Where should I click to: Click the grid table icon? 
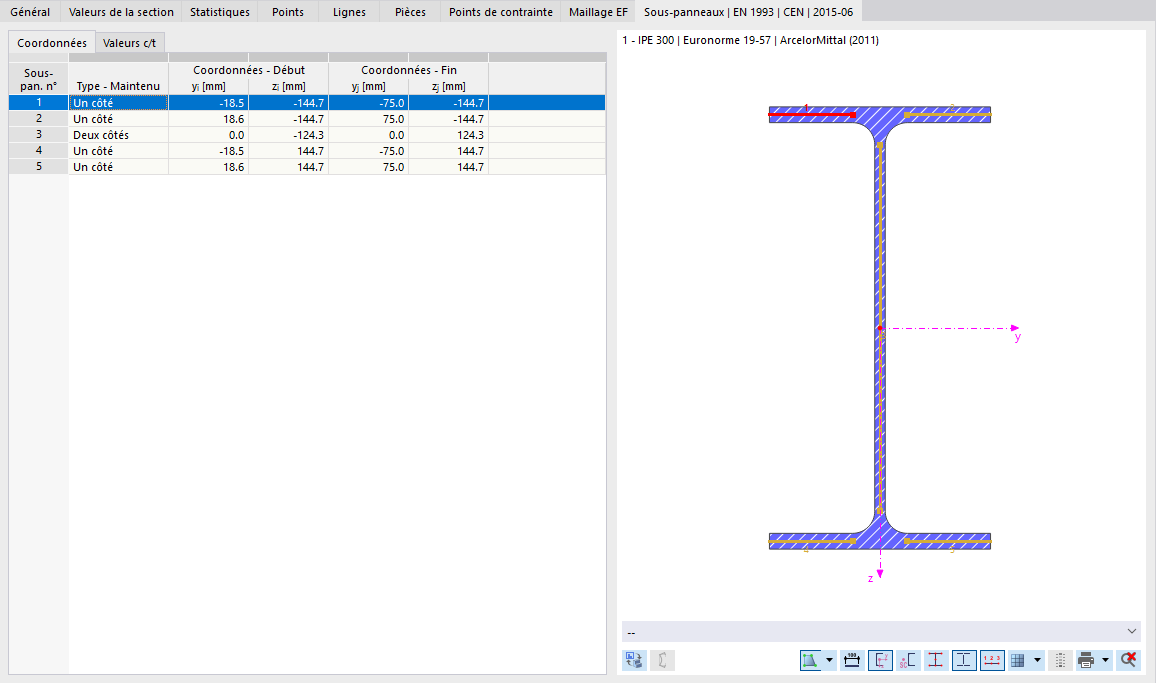[1018, 660]
